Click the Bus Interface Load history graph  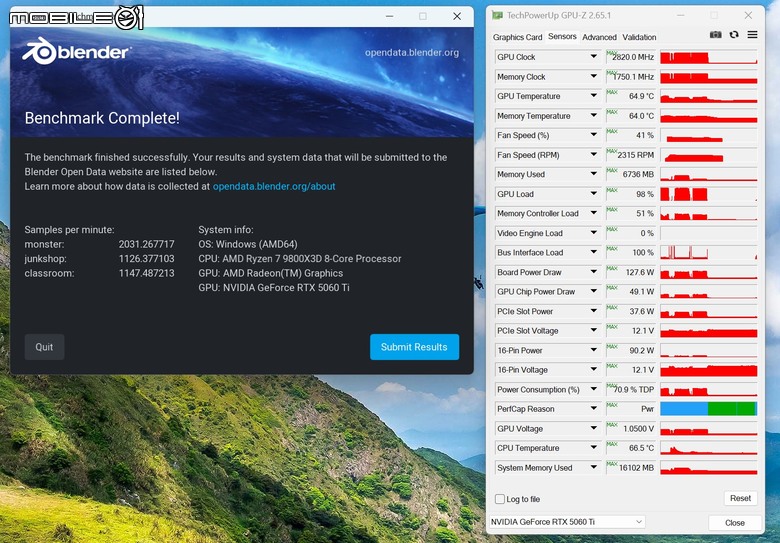708,253
